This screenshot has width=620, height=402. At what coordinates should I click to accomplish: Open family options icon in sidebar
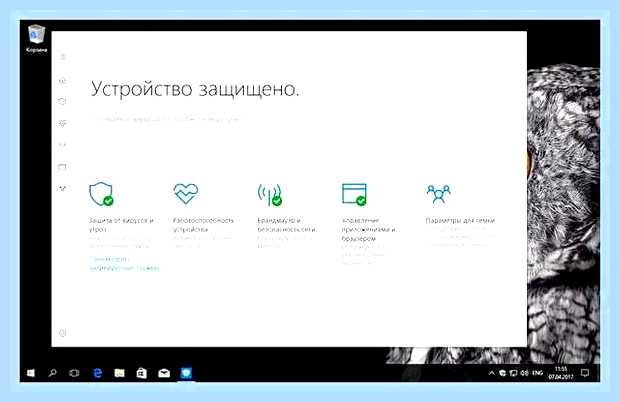coord(62,189)
